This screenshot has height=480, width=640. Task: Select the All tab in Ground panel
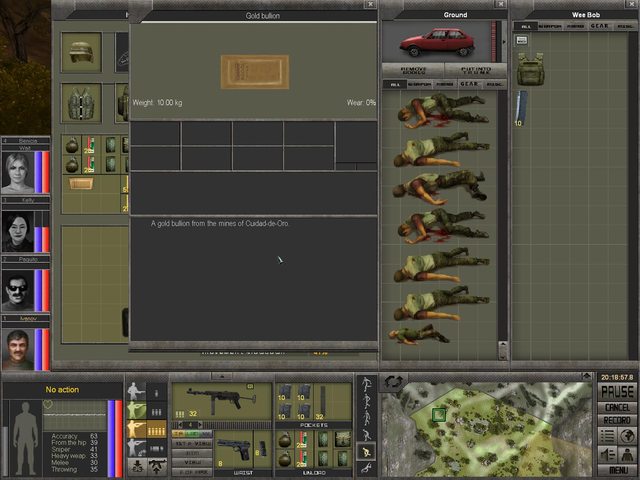[x=395, y=84]
